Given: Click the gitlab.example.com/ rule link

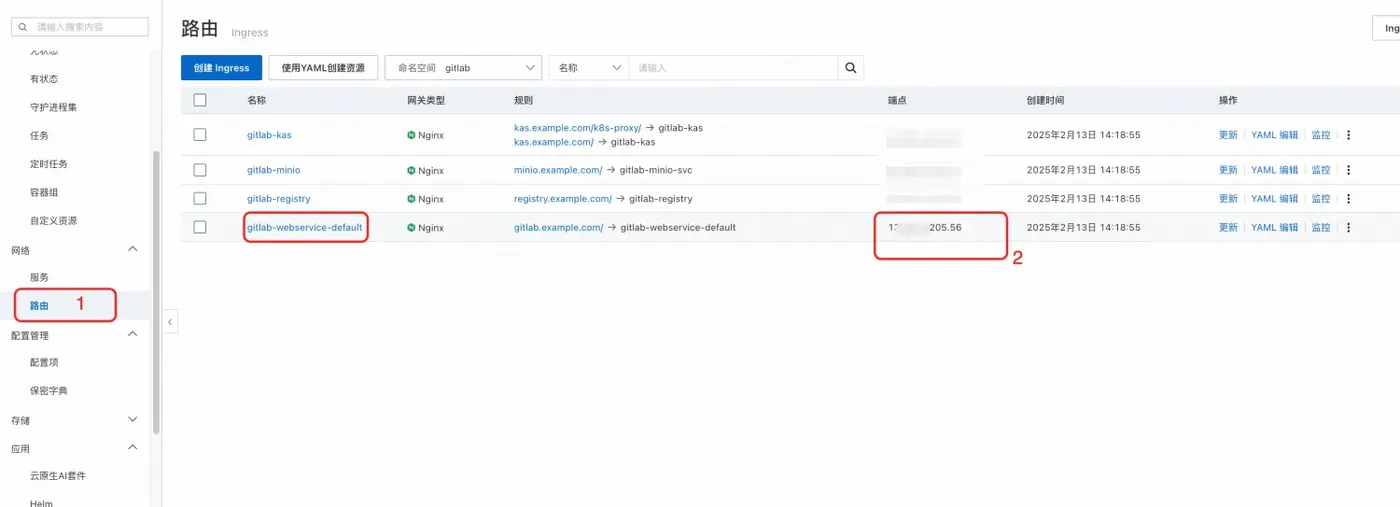Looking at the screenshot, I should point(559,228).
